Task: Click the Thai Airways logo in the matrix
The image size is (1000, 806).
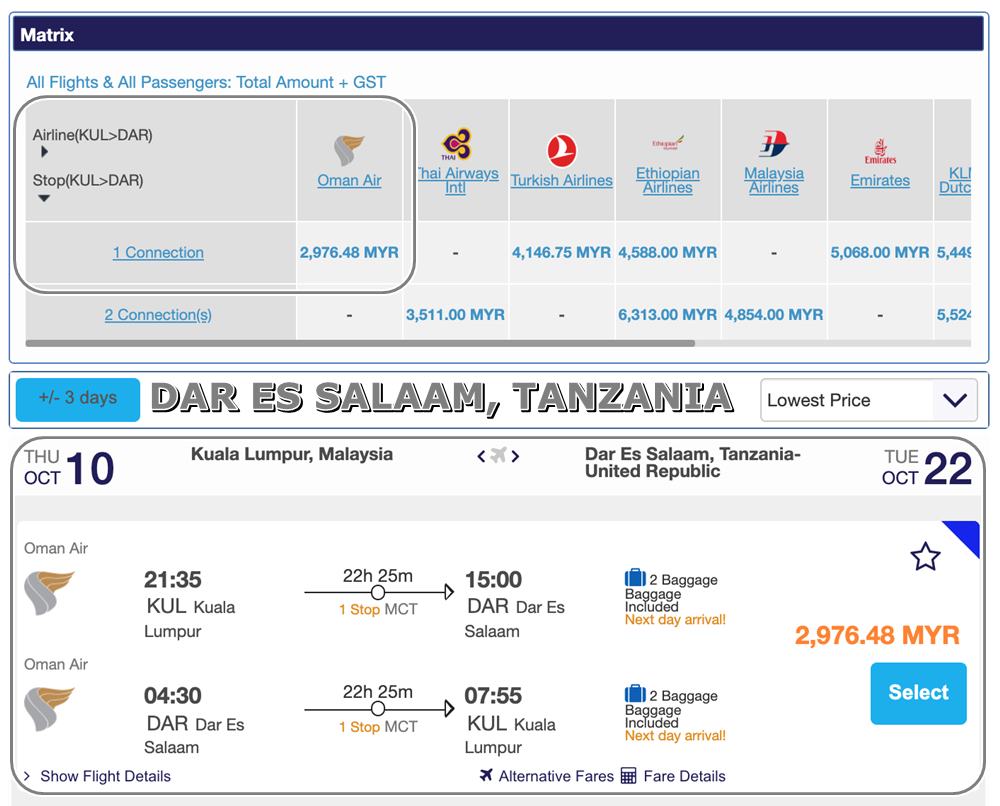Action: coord(456,144)
